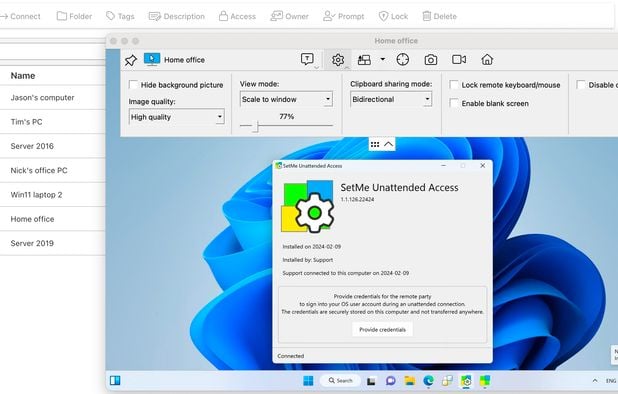Minimize the SetMe Unattended Access dialog
This screenshot has height=394, width=618.
444,166
